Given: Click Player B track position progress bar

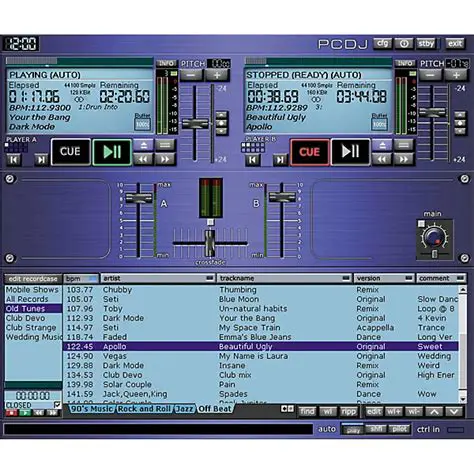Looking at the screenshot, I should (x=318, y=61).
